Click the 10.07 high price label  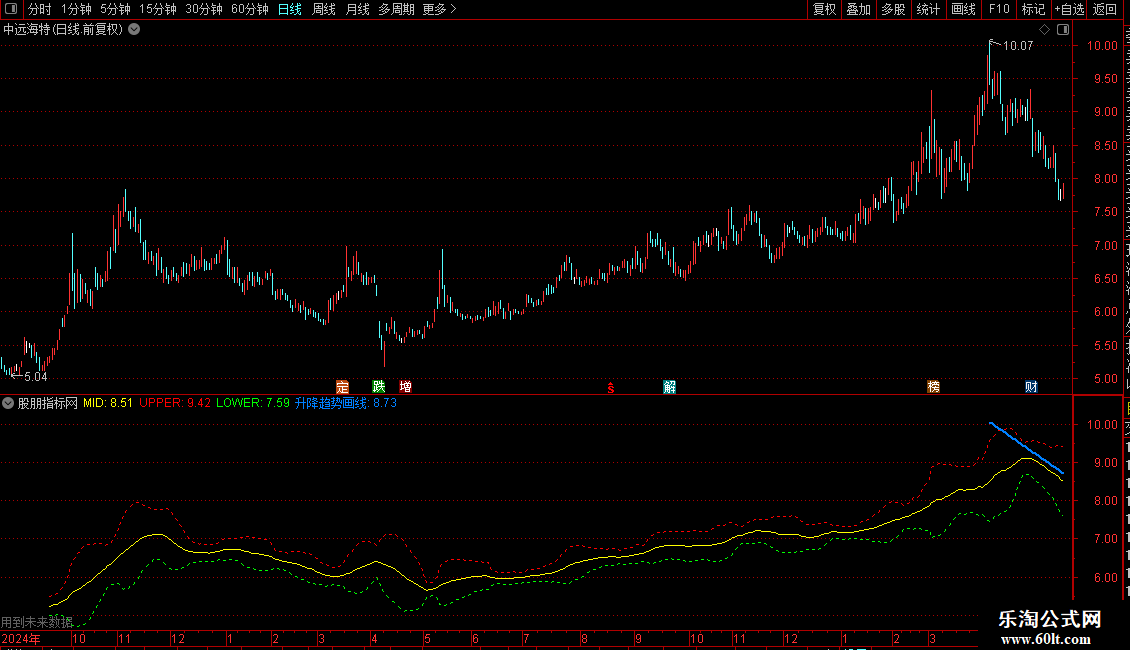tap(1018, 46)
